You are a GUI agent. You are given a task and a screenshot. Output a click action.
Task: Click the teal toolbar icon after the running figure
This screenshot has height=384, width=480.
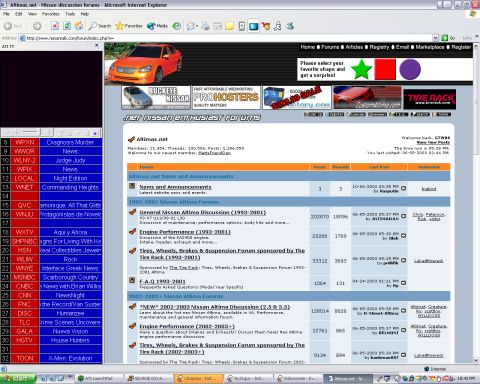point(290,26)
